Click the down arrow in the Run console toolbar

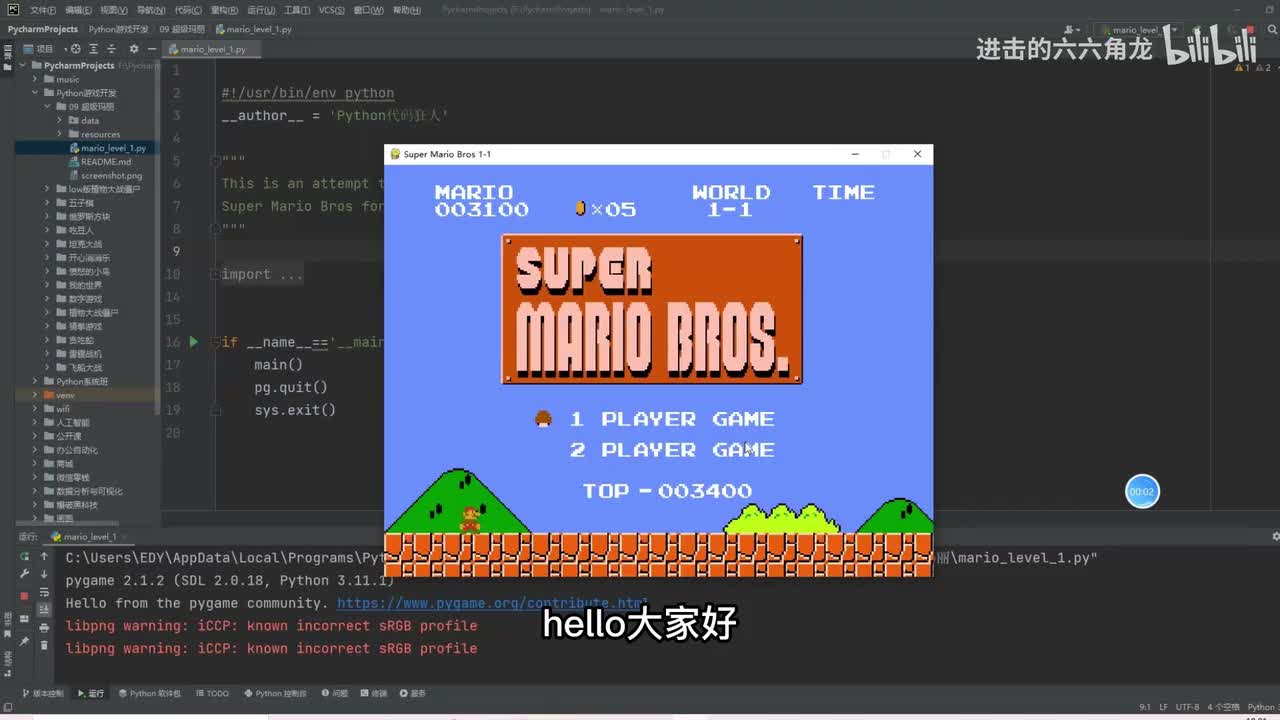tap(44, 574)
